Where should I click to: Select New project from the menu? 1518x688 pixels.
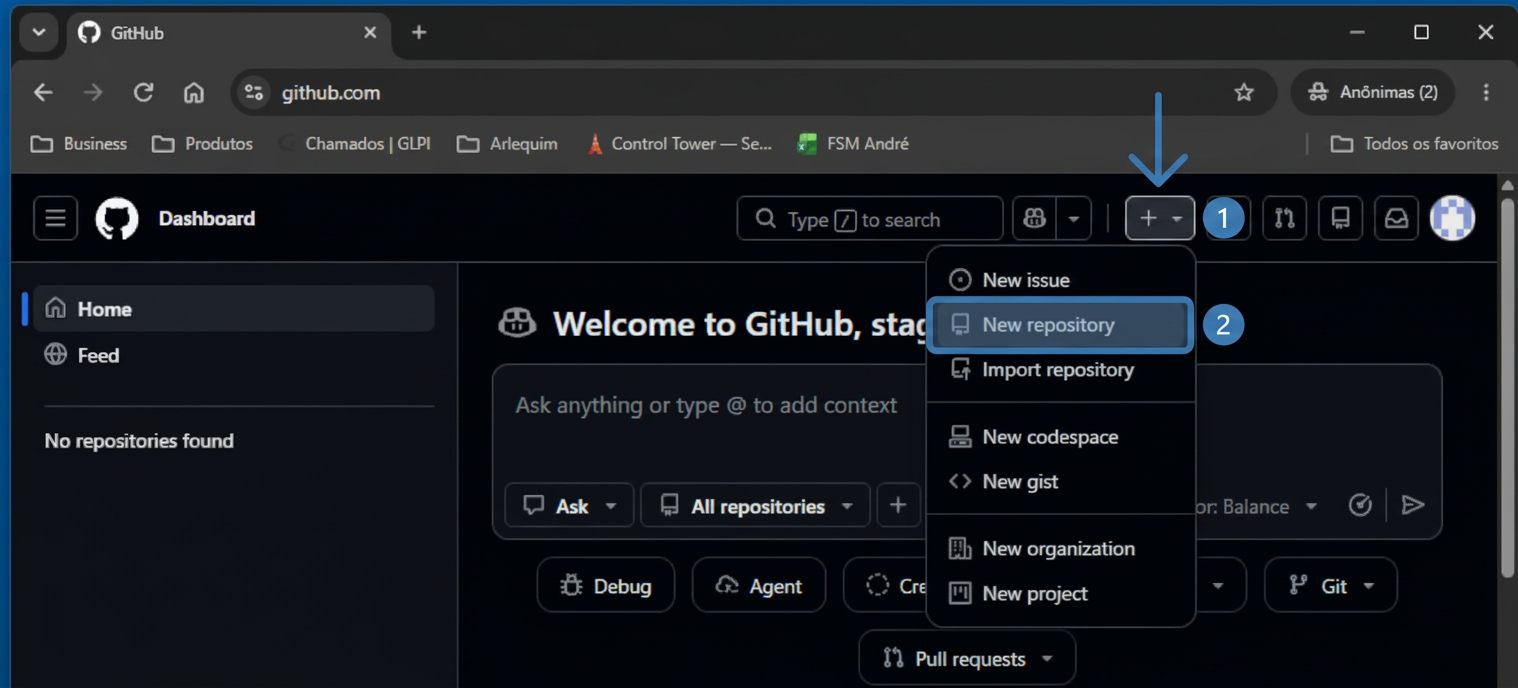pyautogui.click(x=1061, y=593)
